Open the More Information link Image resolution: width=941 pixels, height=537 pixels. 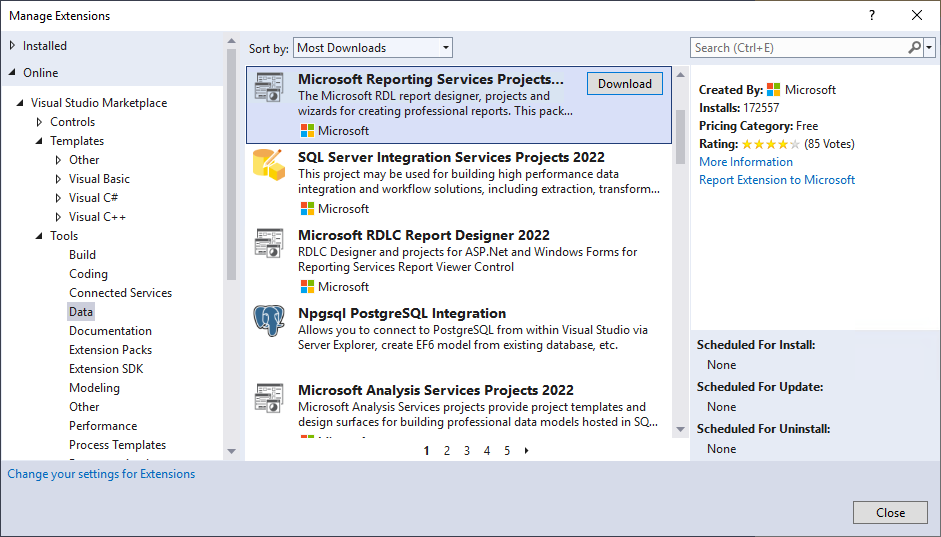[745, 162]
